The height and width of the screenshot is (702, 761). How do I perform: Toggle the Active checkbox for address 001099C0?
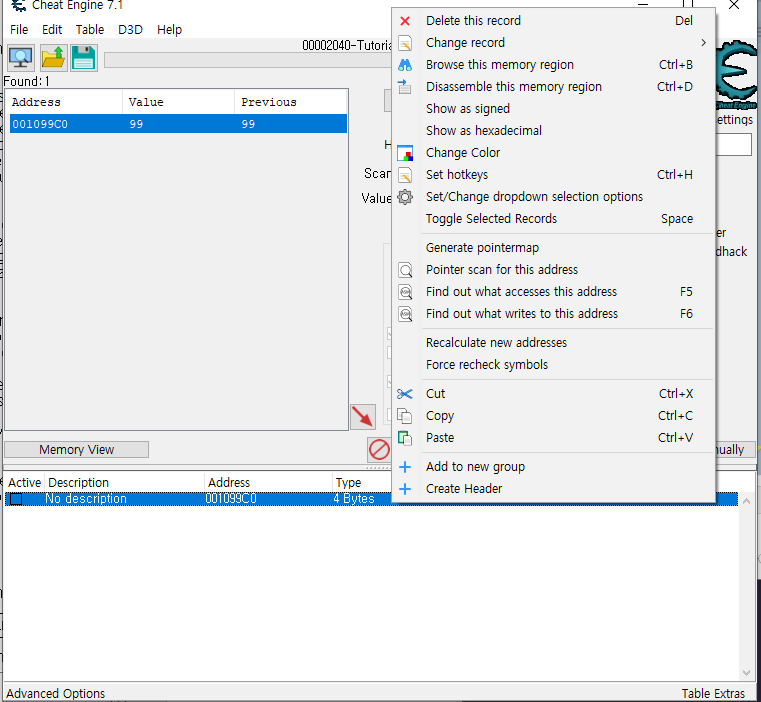tap(16, 499)
